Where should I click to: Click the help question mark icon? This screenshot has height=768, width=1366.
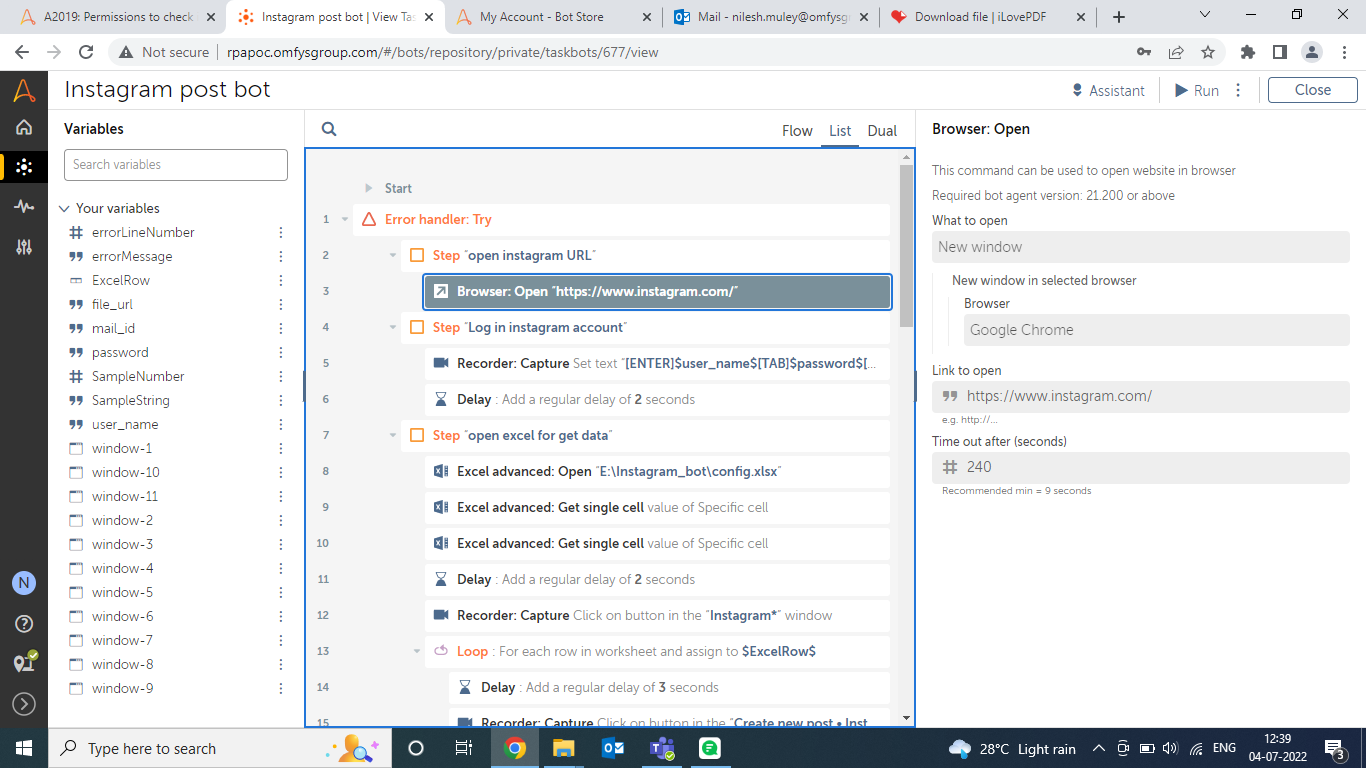pos(24,623)
